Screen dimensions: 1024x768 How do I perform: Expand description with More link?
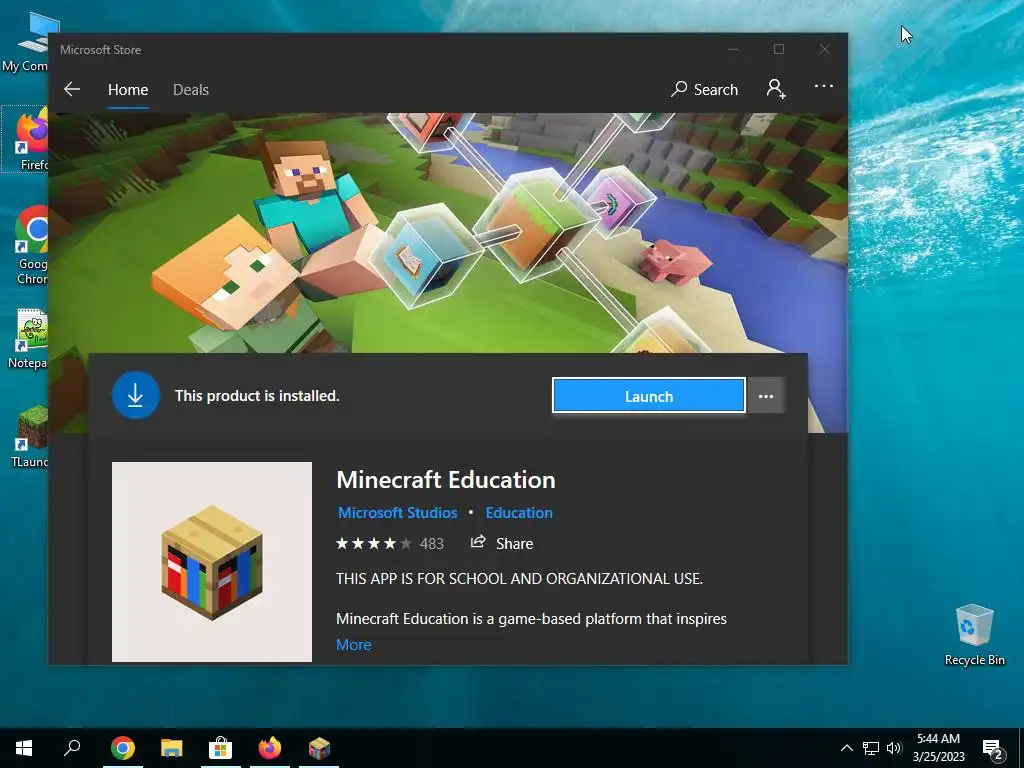[353, 645]
